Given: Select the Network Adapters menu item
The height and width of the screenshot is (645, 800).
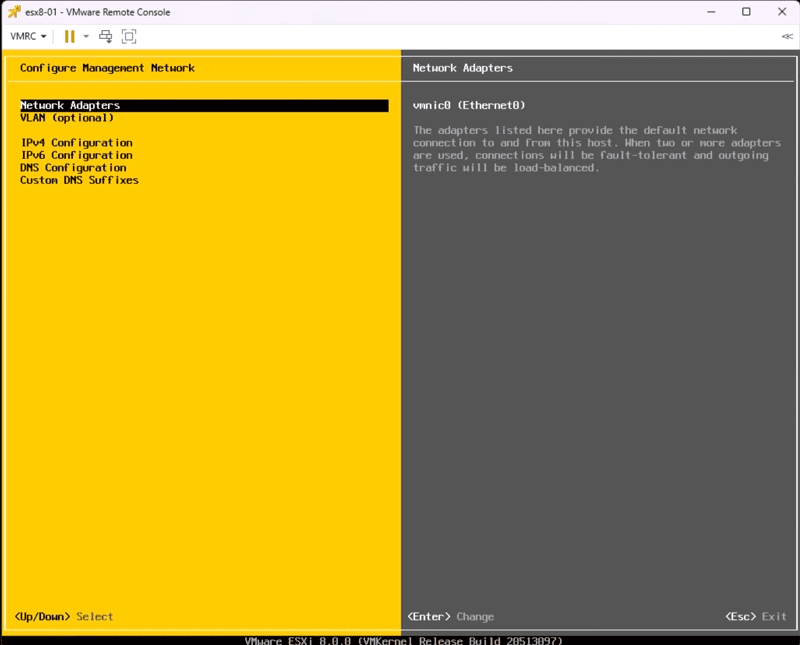Looking at the screenshot, I should 204,106.
